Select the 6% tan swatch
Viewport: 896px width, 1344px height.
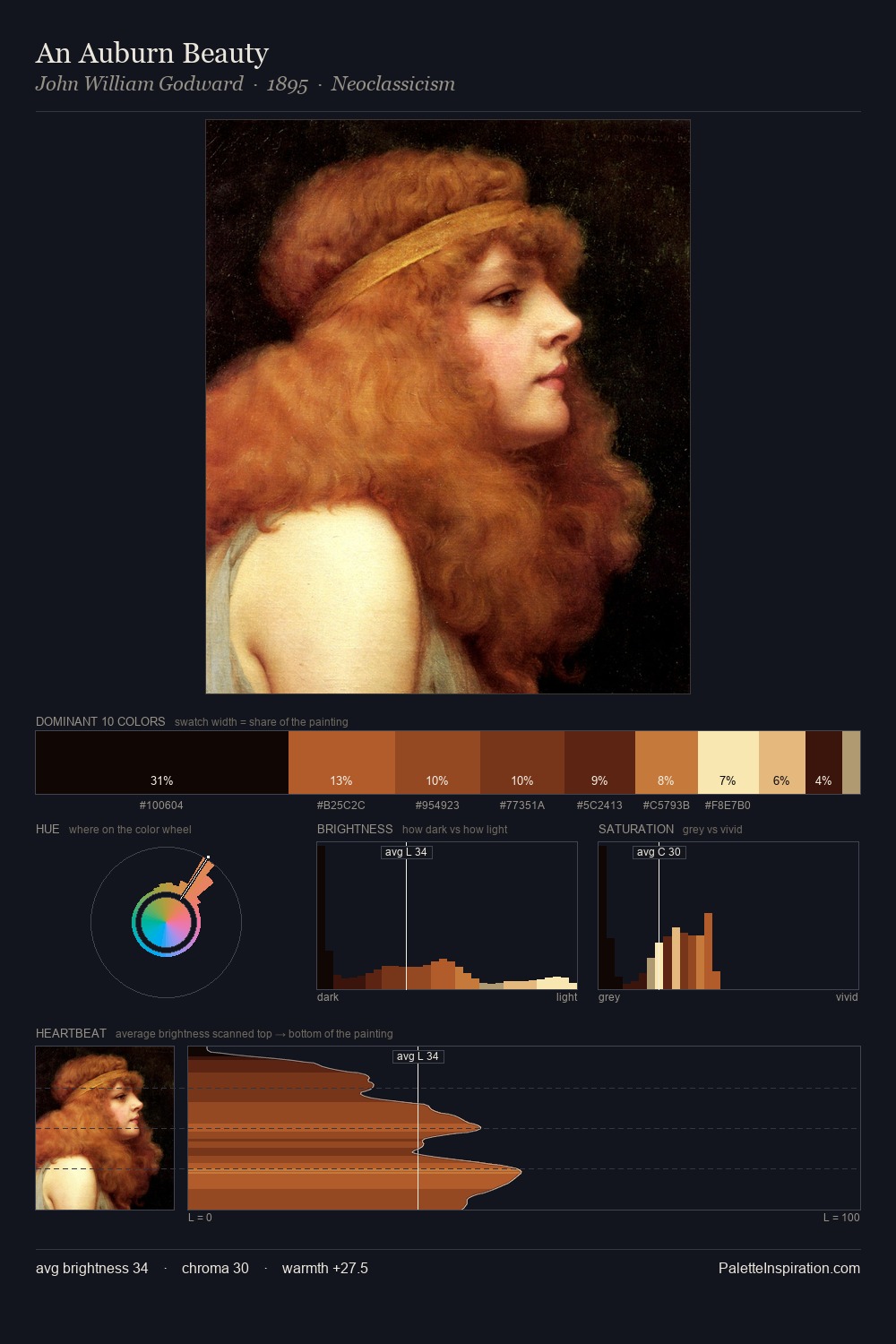point(782,762)
